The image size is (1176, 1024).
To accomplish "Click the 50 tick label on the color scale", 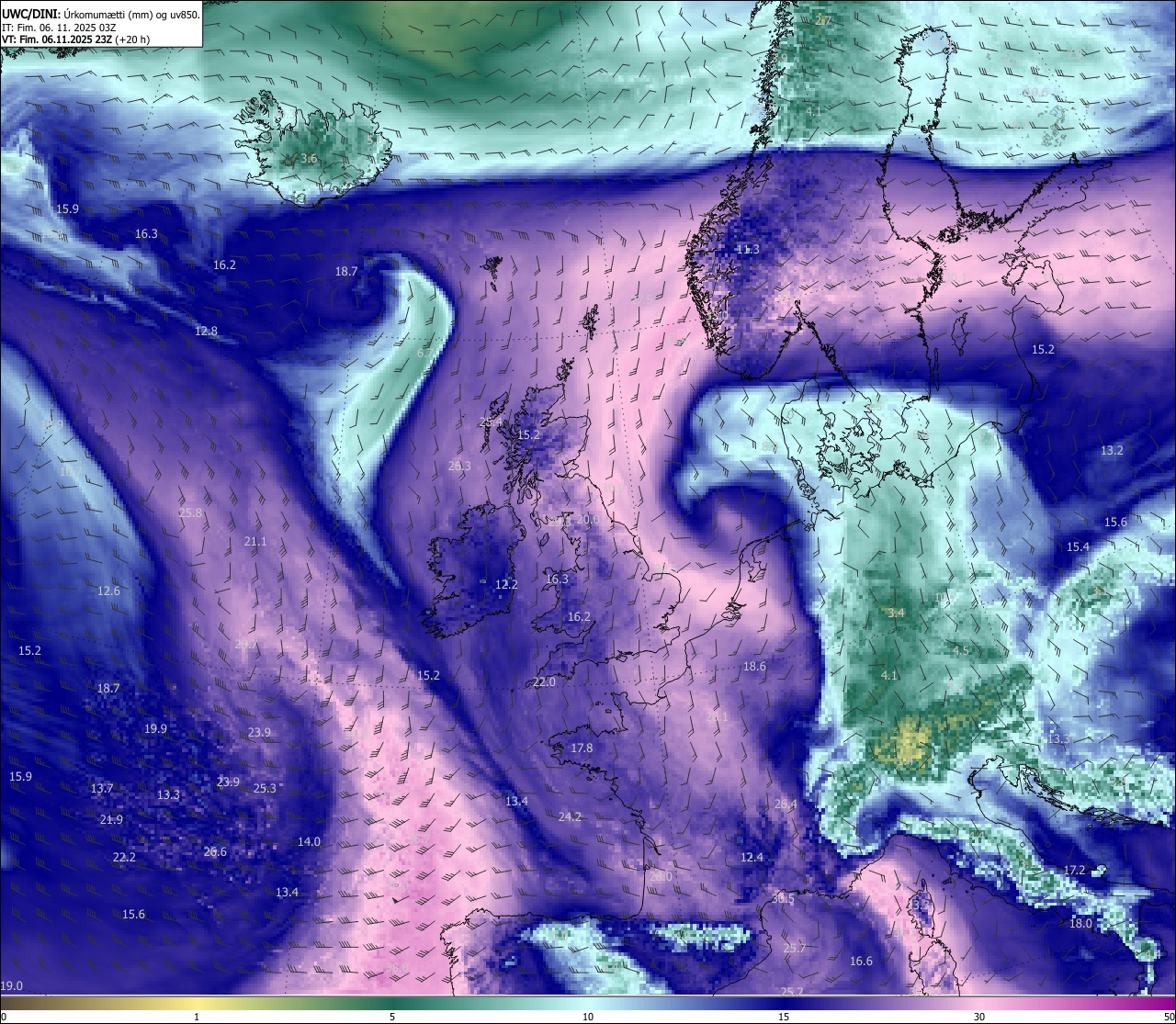I will (x=1169, y=1017).
